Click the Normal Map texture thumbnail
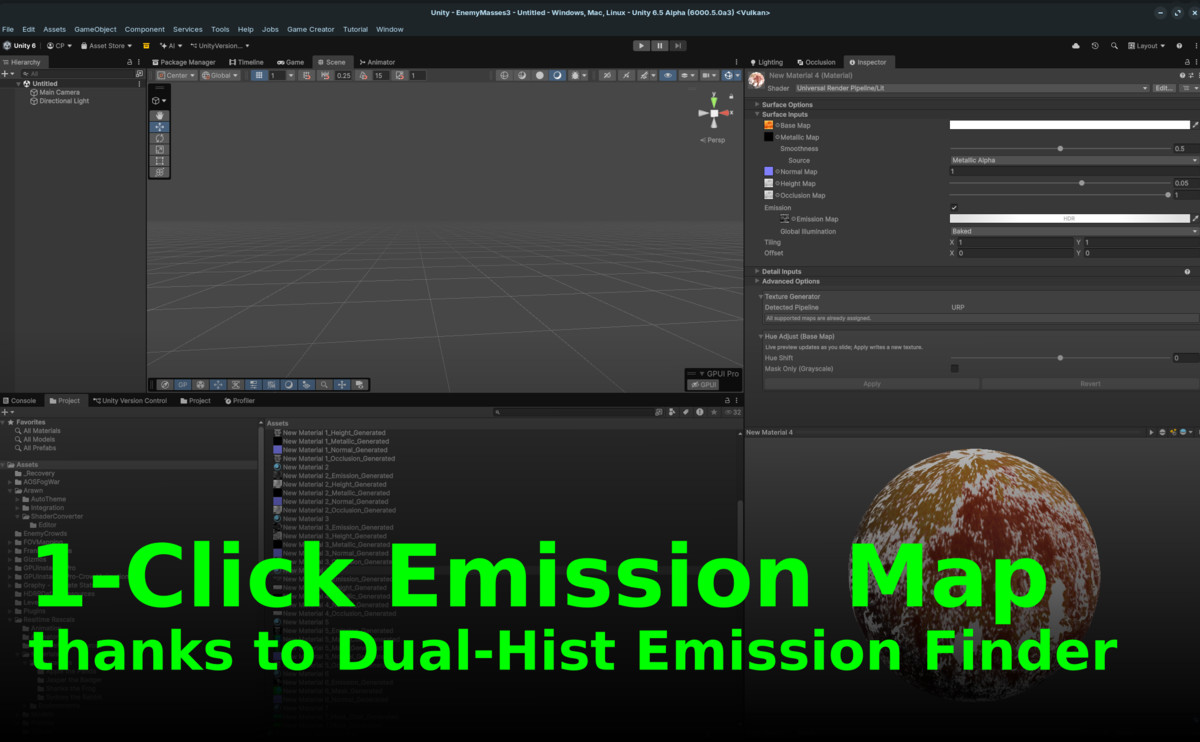Screen dimensions: 1200x742 click(x=768, y=172)
